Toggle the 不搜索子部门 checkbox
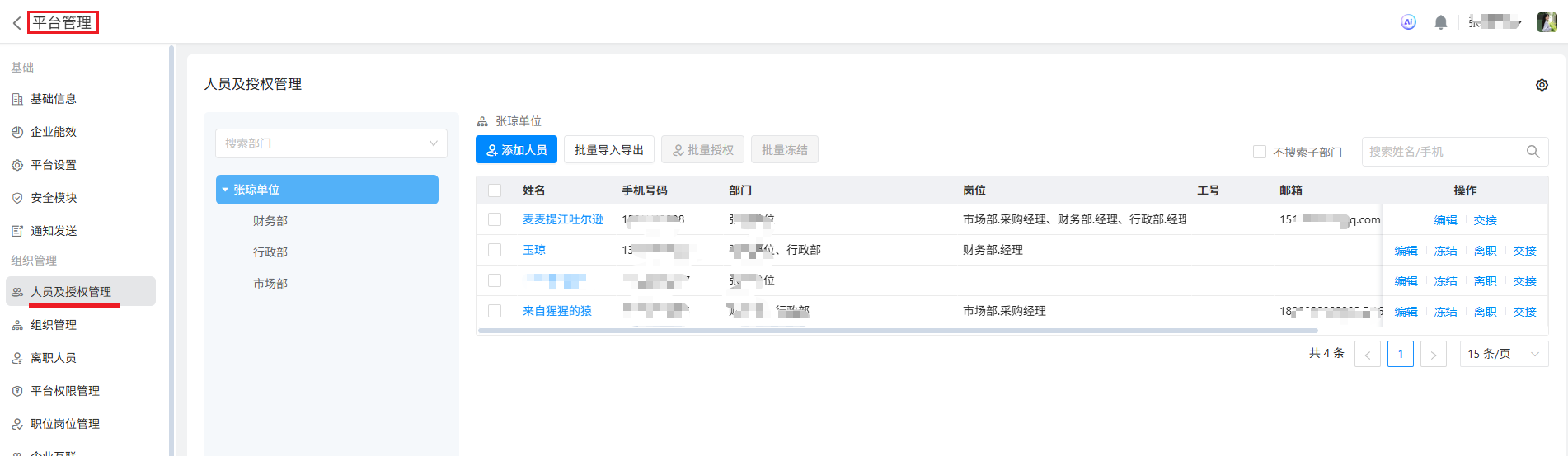The width and height of the screenshot is (1568, 456). pyautogui.click(x=1259, y=152)
